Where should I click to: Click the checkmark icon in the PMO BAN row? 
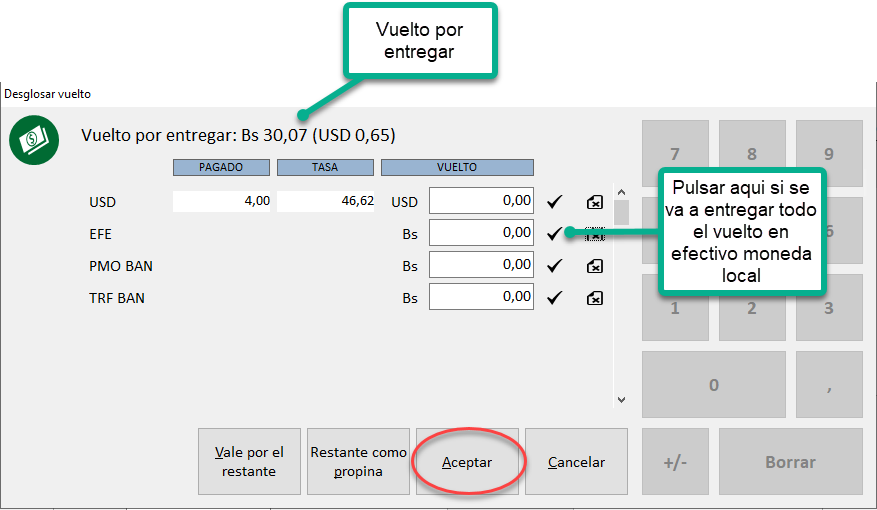[x=555, y=266]
